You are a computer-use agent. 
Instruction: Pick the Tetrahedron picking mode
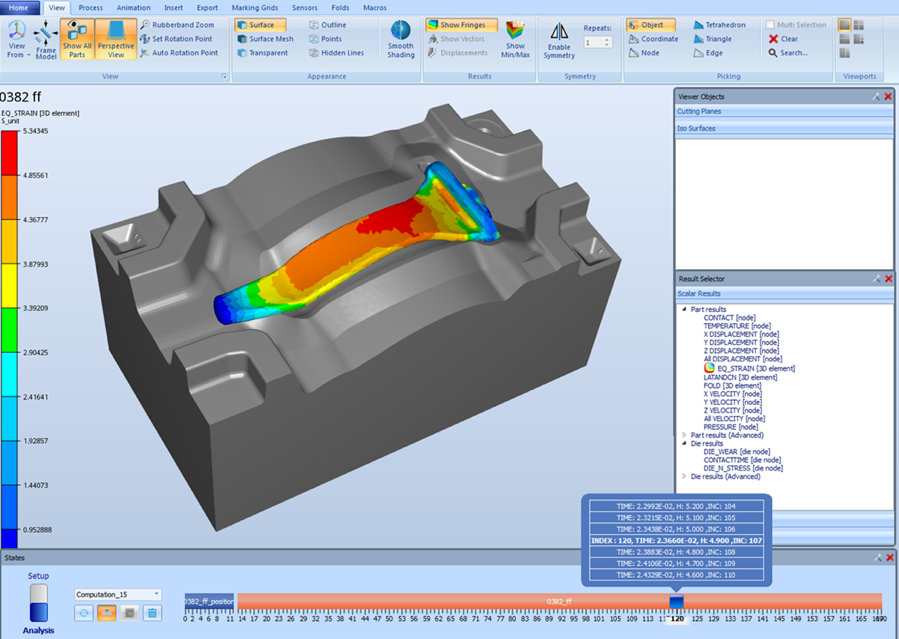[725, 25]
